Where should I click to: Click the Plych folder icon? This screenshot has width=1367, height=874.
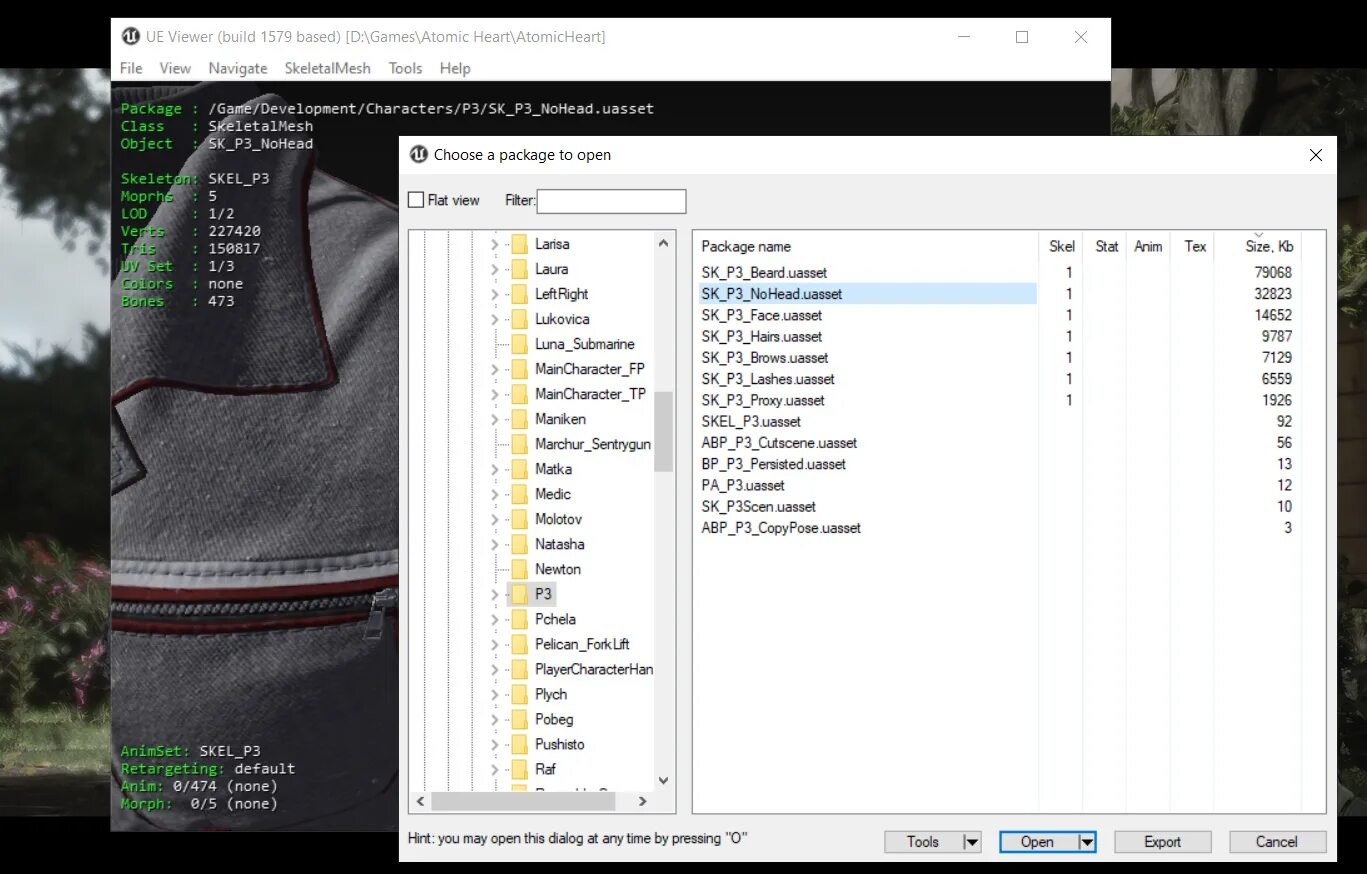(519, 694)
